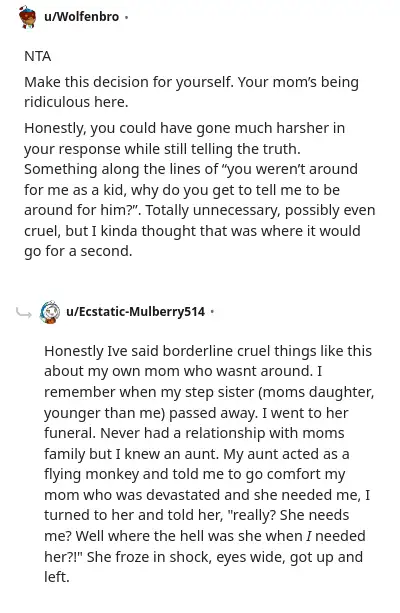Click the NTA verdict text
Image resolution: width=400 pixels, height=613 pixels.
pos(38,56)
